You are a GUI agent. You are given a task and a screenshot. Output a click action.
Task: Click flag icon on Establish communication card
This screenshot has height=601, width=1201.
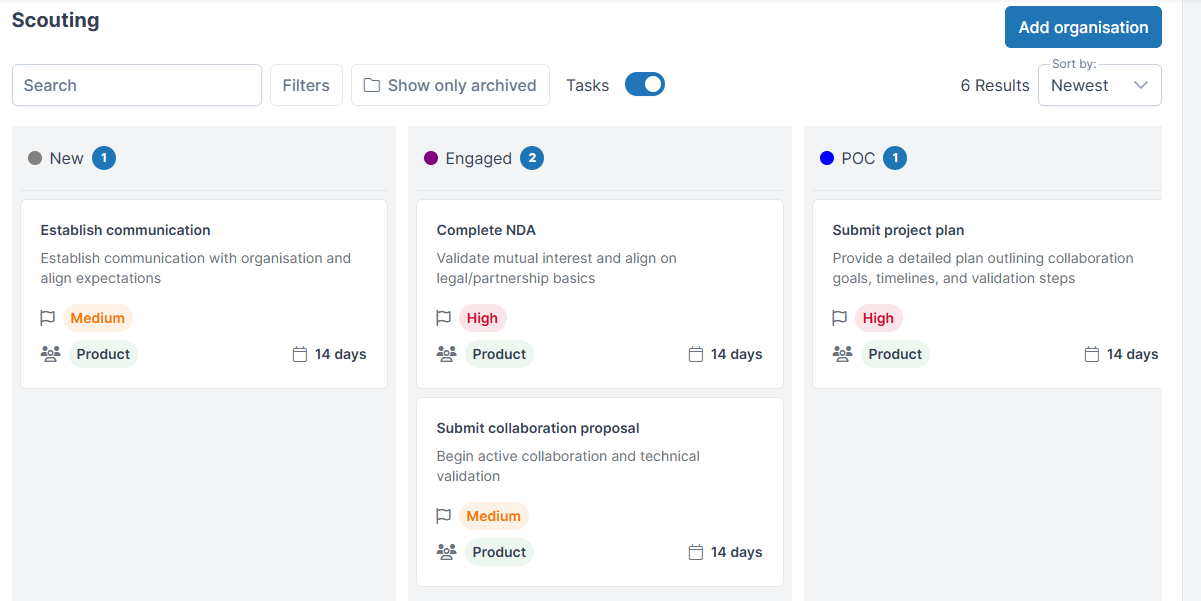tap(47, 318)
